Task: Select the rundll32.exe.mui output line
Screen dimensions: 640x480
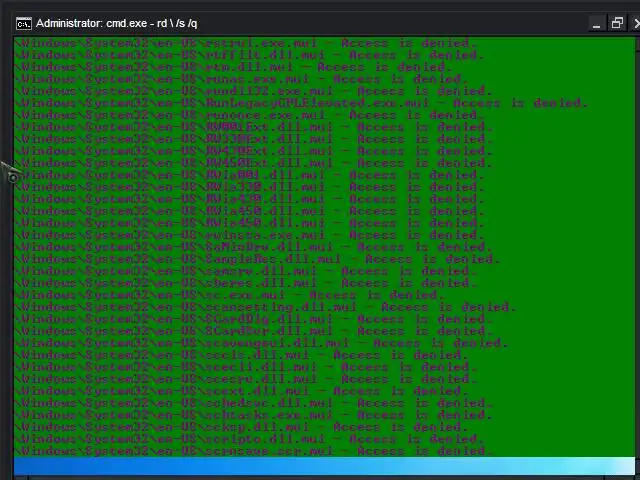Action: 253,91
